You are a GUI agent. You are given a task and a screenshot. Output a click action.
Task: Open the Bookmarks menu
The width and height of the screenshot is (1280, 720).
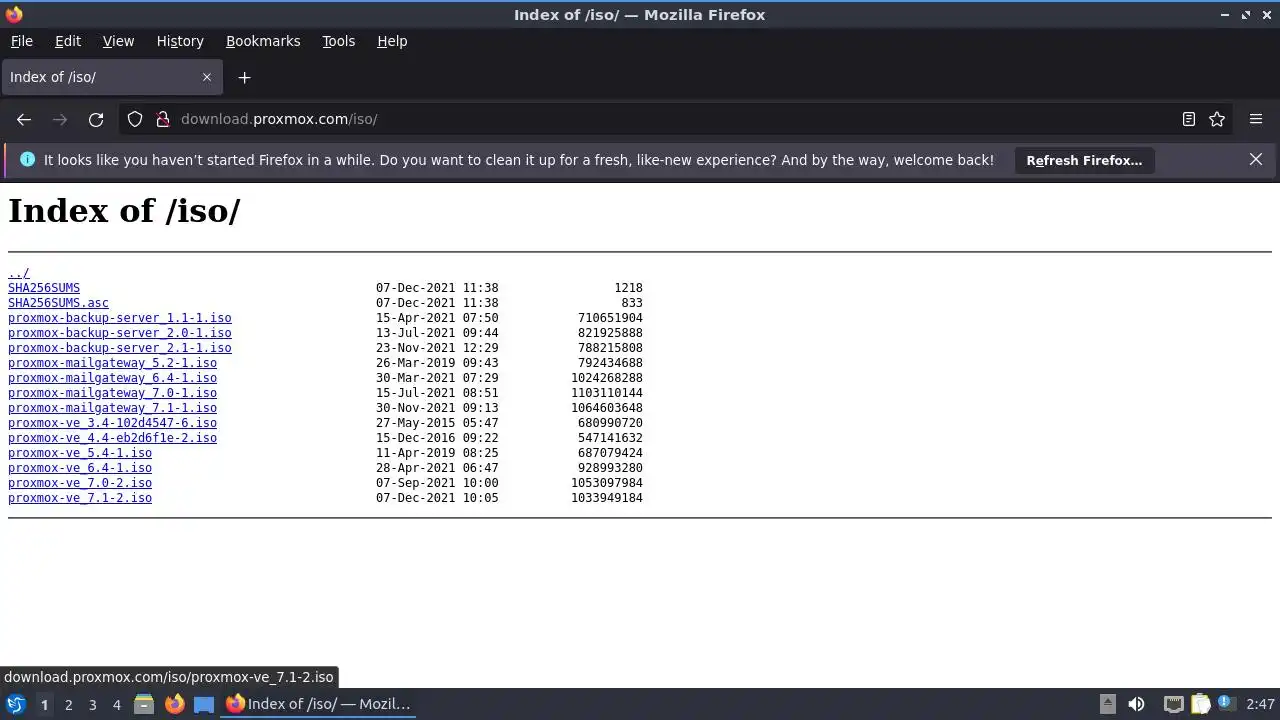[x=263, y=41]
